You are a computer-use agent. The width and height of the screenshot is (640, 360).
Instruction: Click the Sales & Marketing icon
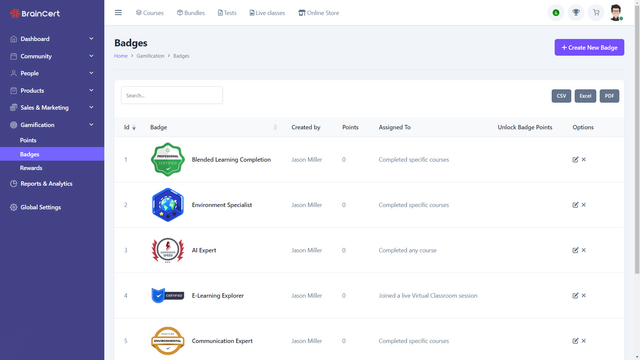point(13,108)
